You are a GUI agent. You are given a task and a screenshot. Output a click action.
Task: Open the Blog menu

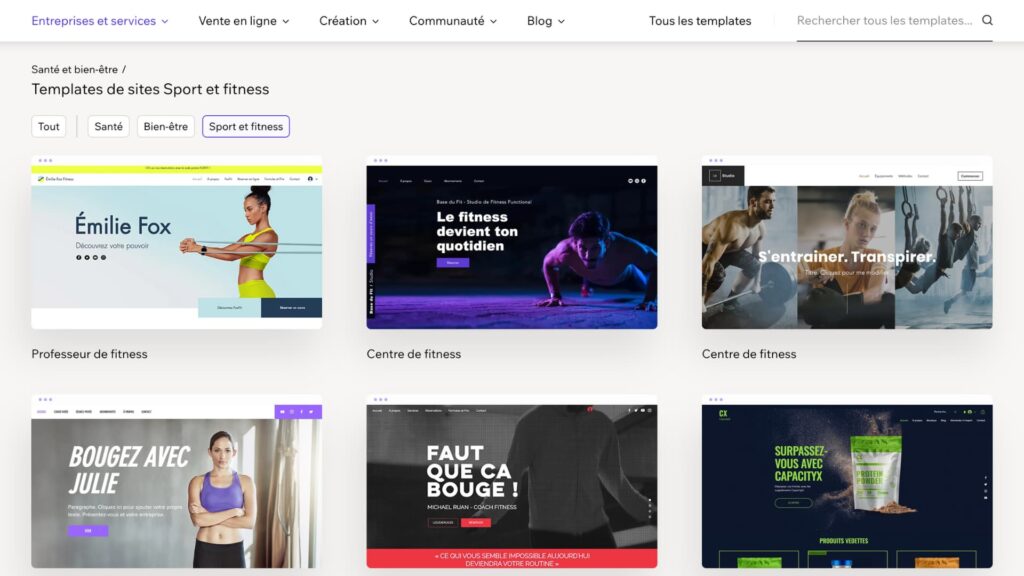[545, 21]
